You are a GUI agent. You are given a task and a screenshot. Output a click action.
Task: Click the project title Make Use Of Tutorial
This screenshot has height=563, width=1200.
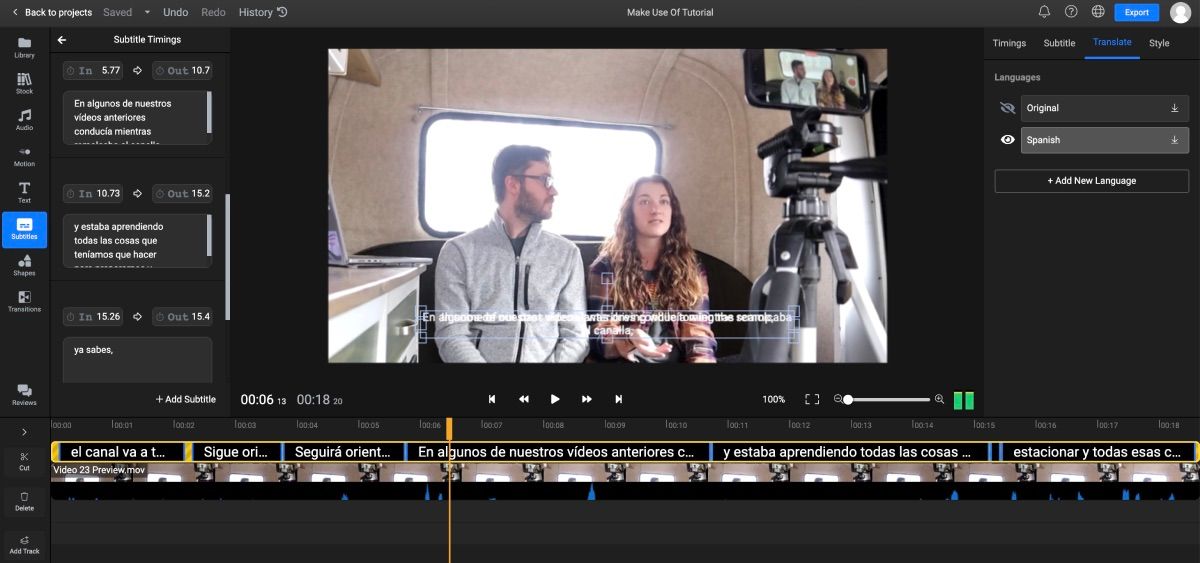(x=672, y=12)
